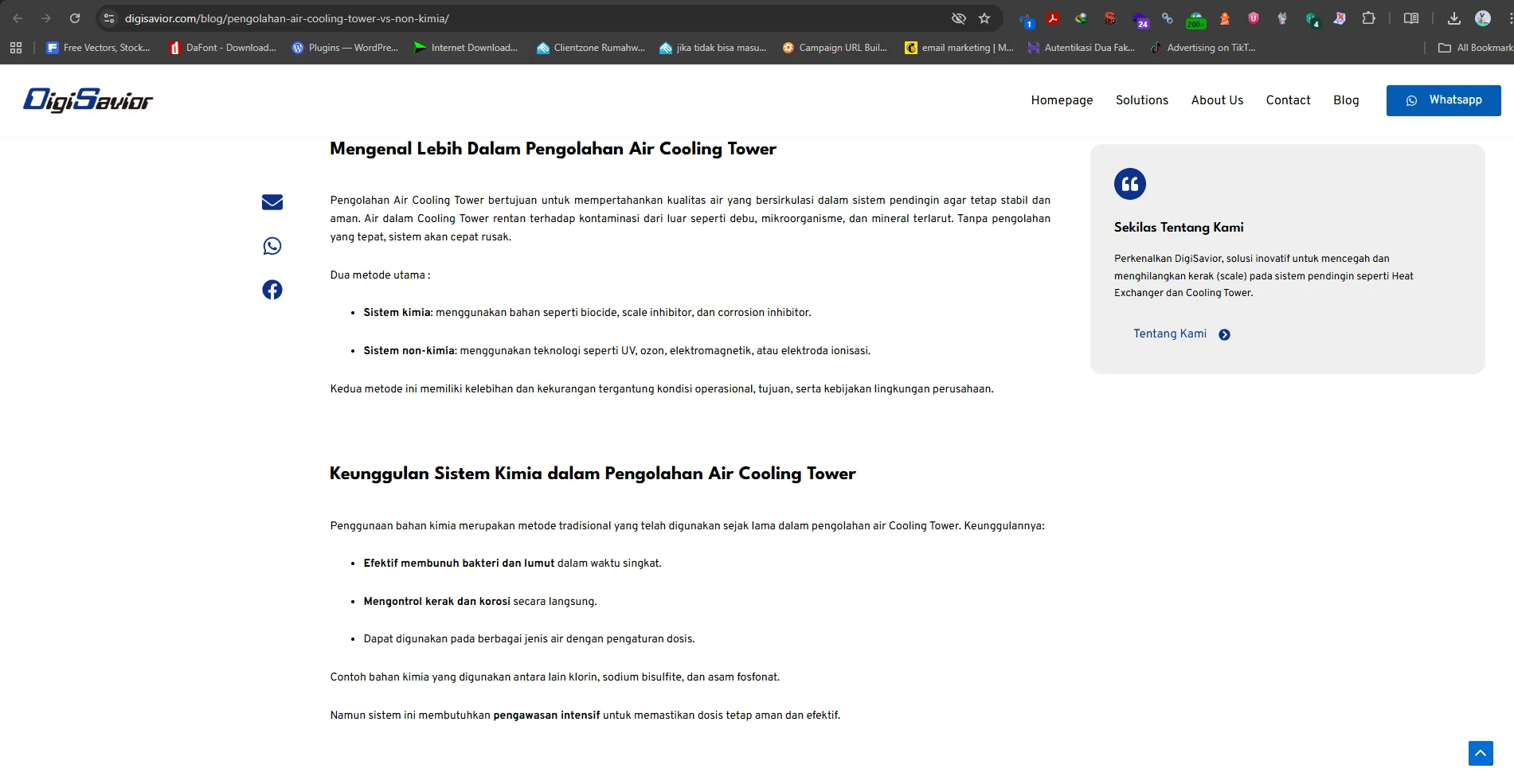Screen dimensions: 1514x784
Task: Open the Campaign URL Builder bookmark
Action: (x=835, y=48)
